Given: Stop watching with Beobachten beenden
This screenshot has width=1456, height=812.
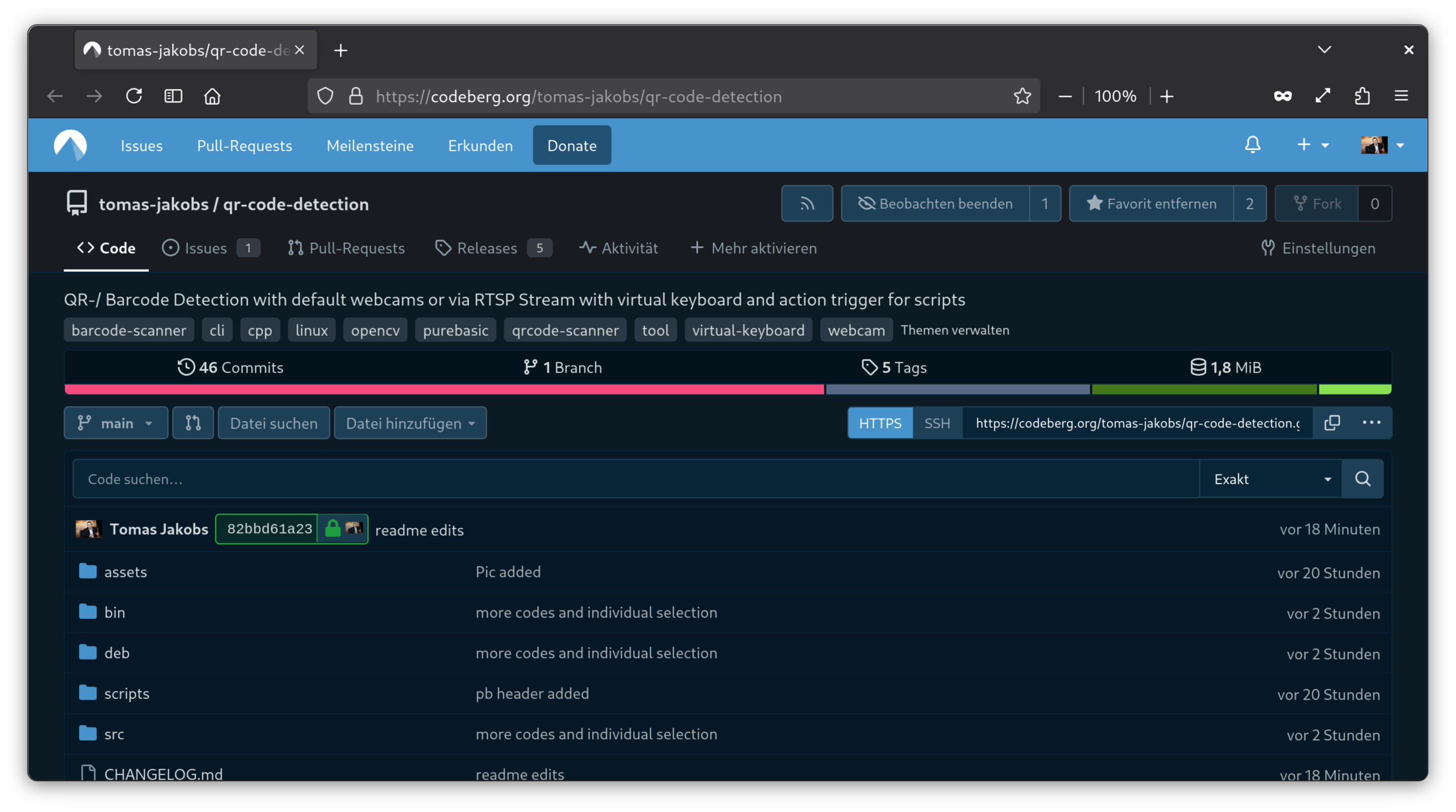Looking at the screenshot, I should [x=935, y=203].
